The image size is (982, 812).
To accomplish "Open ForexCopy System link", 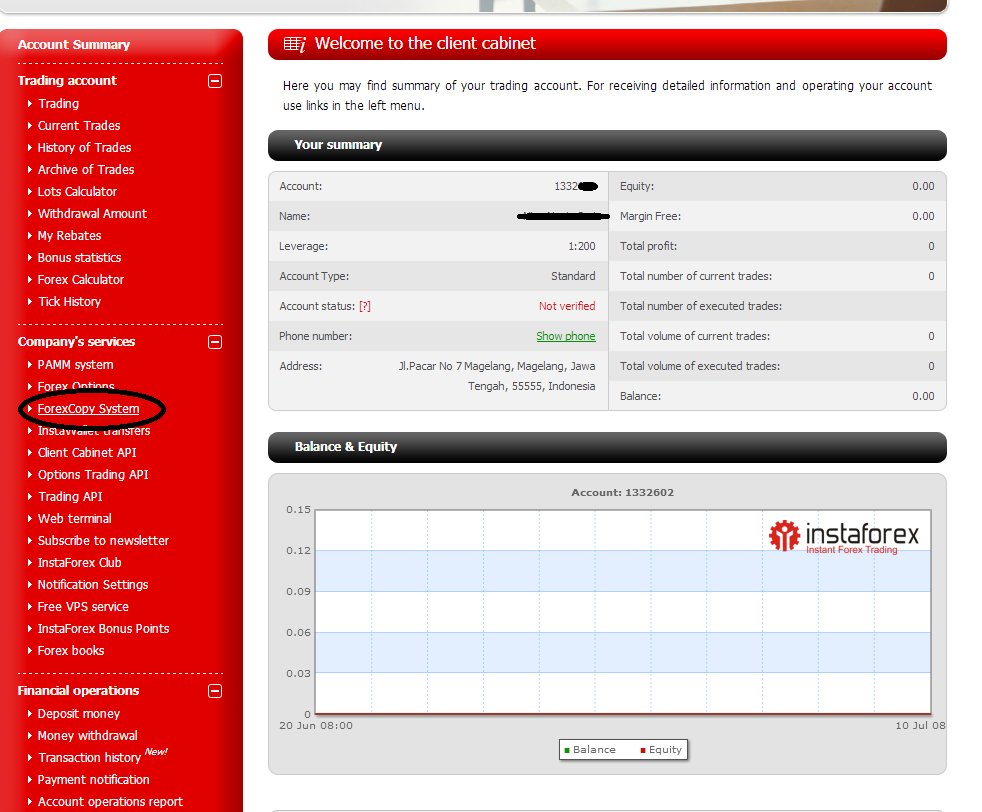I will click(88, 408).
